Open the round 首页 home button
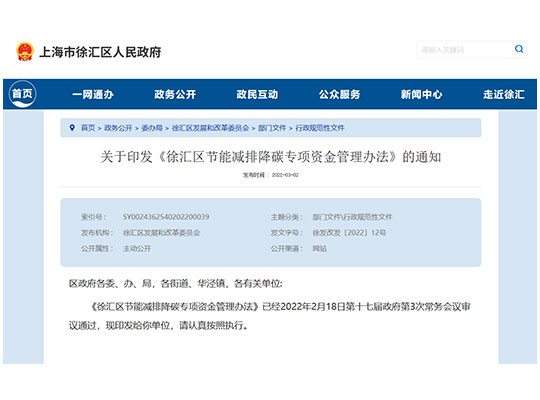 pyautogui.click(x=22, y=94)
